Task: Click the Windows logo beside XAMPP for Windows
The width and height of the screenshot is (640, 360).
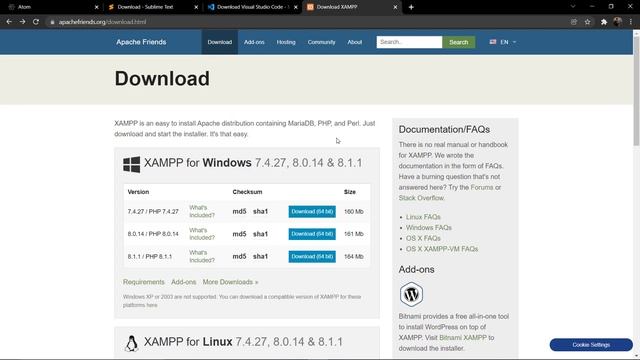Action: (131, 164)
